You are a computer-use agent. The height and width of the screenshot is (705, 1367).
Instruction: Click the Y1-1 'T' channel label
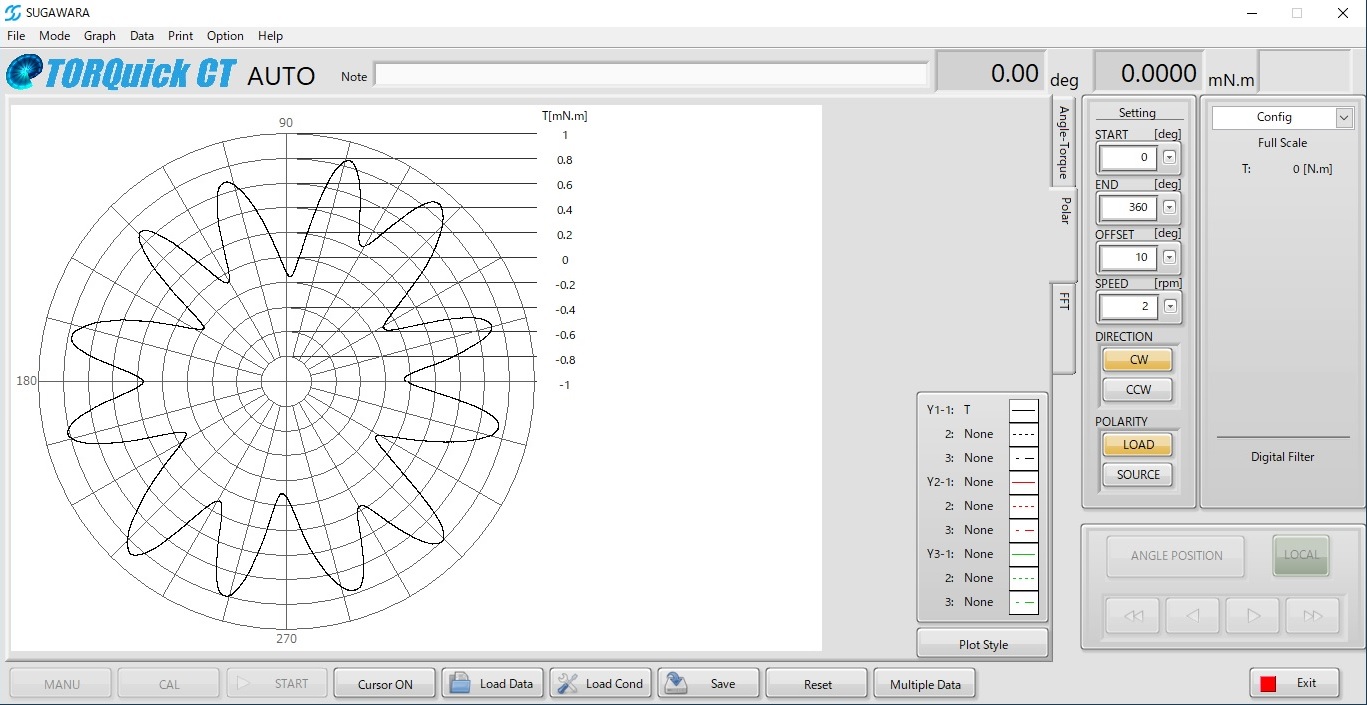click(x=968, y=410)
